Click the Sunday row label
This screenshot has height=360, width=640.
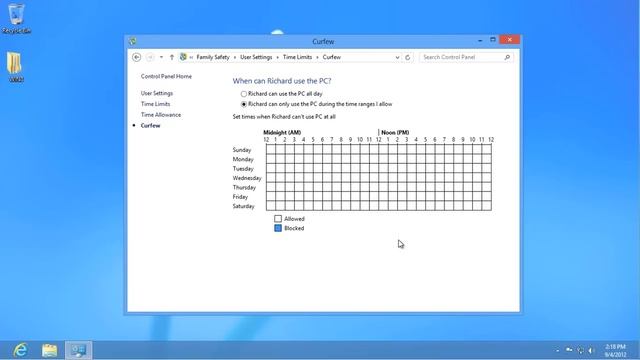242,150
